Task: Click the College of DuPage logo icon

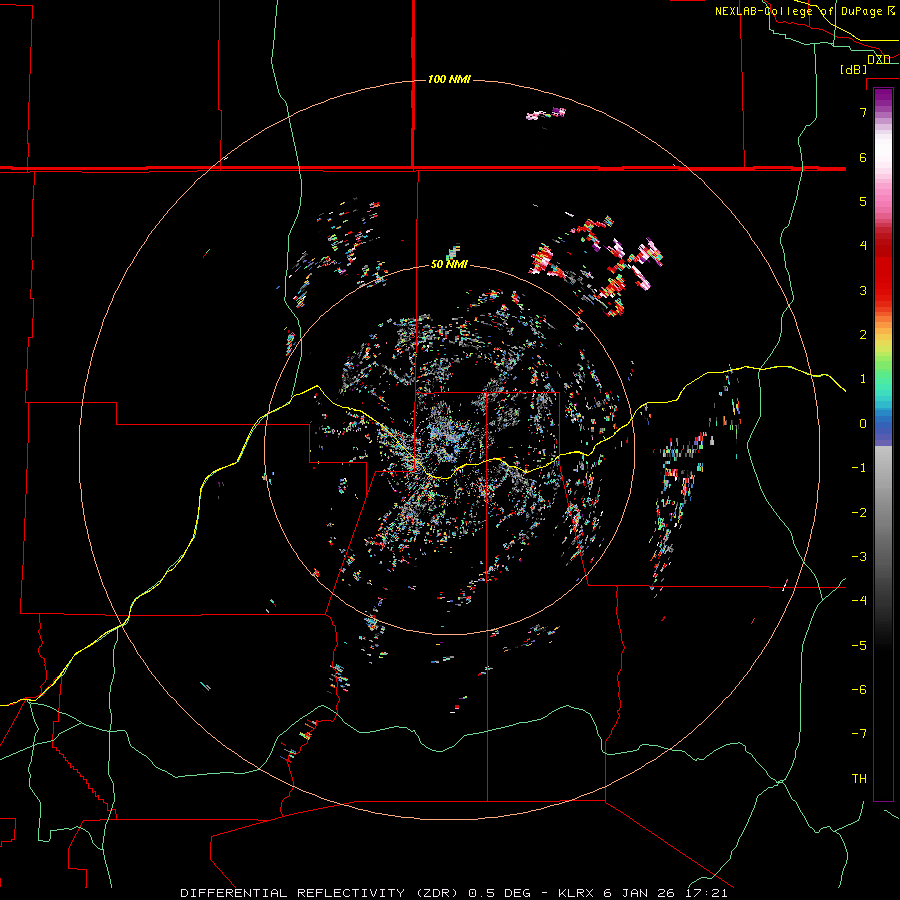Action: tap(891, 11)
